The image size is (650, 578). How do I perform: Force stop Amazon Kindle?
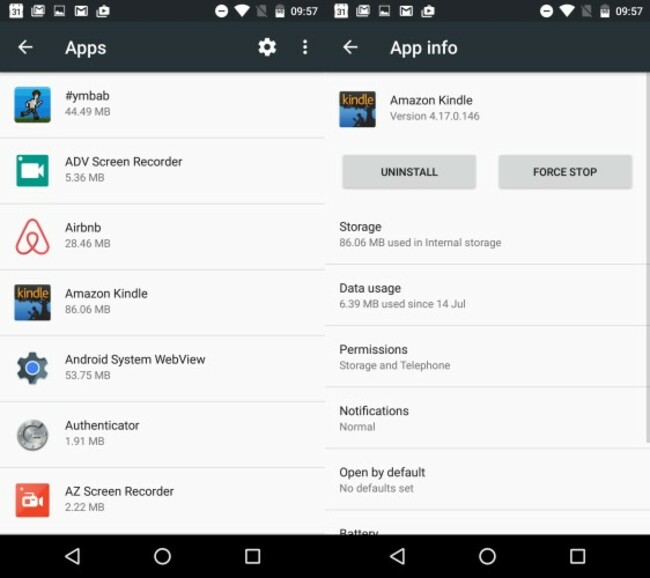[565, 172]
